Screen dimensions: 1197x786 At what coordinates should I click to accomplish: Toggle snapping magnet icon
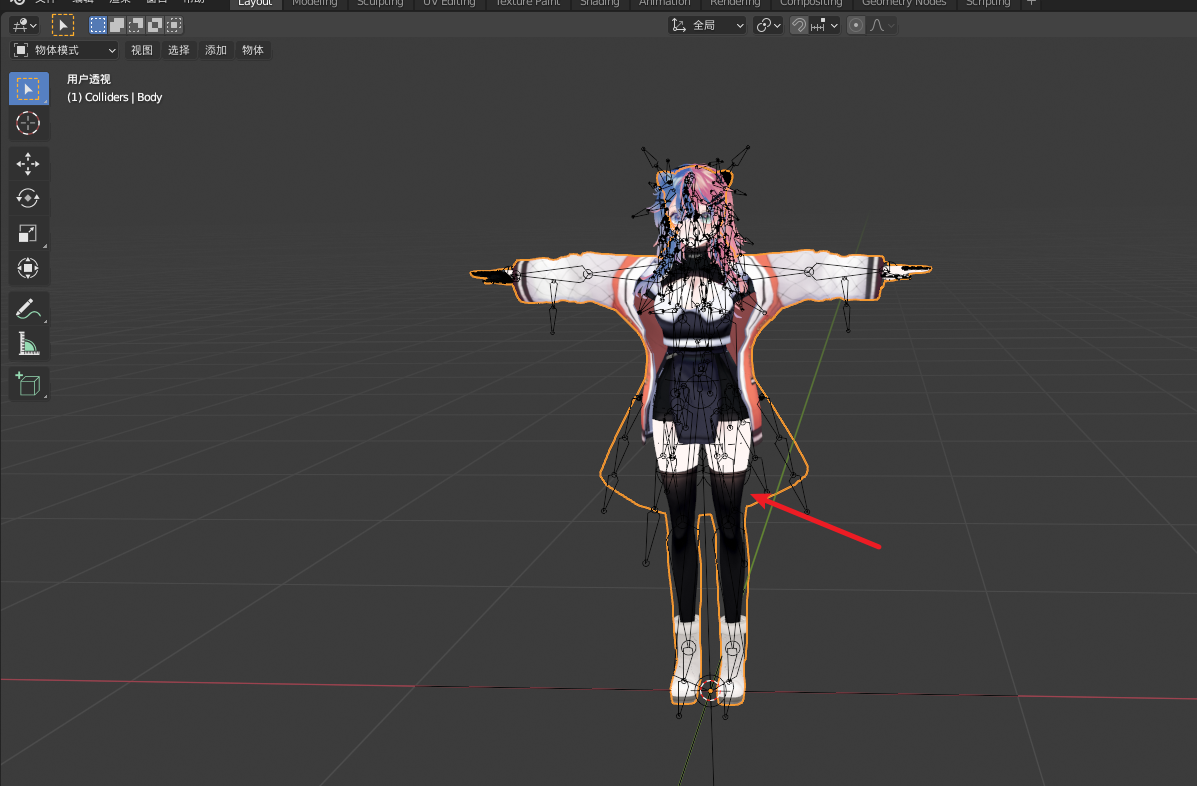click(799, 25)
